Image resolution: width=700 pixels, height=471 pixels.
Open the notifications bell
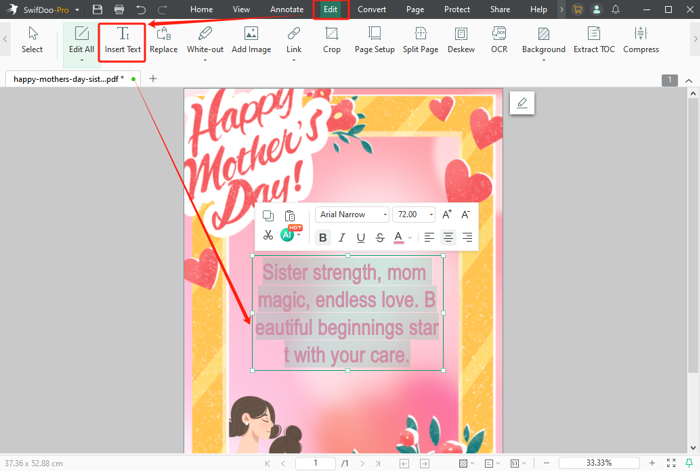616,9
